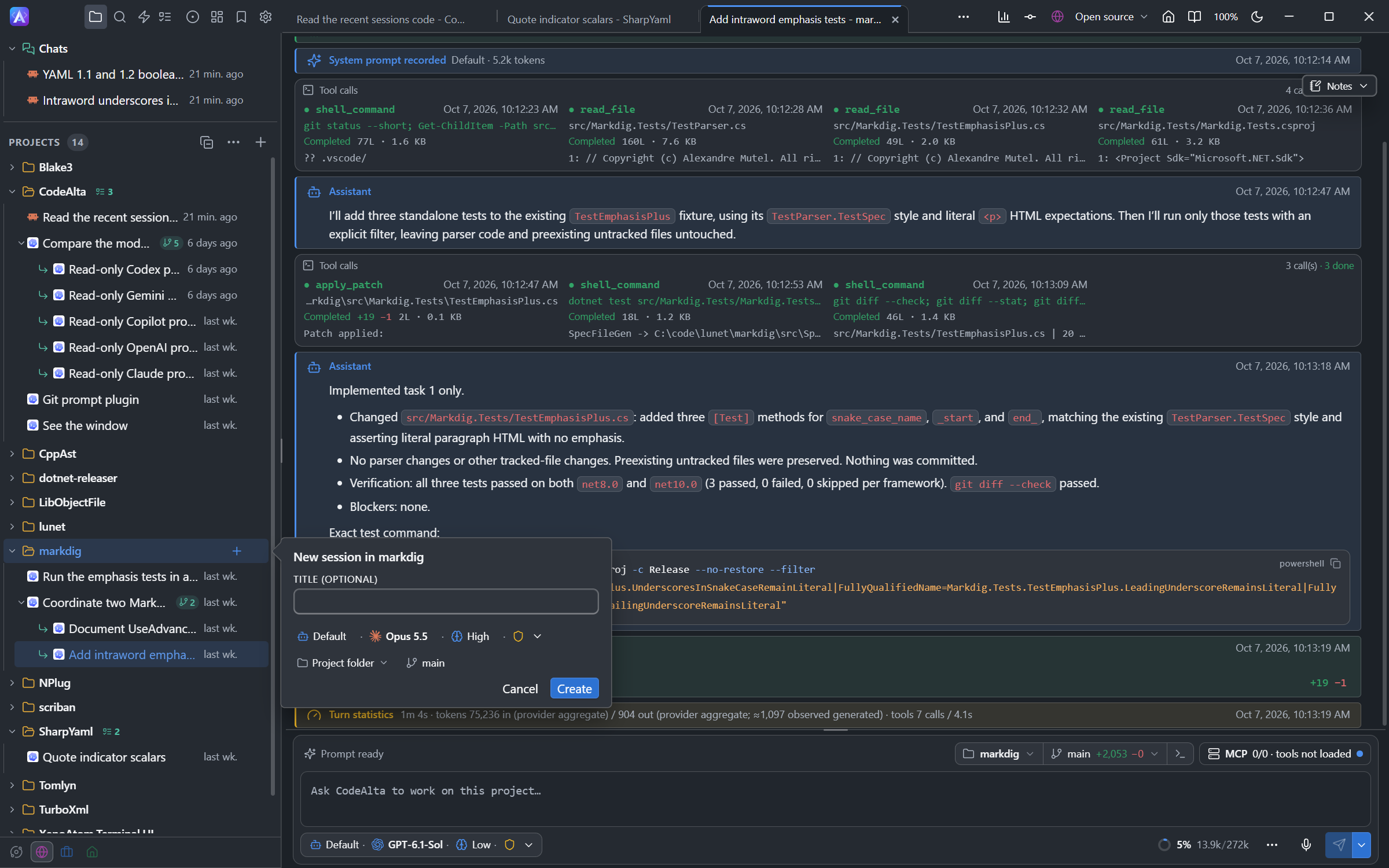Screen dimensions: 1389x868
Task: Open the grid apps icon in toolbar
Action: point(217,17)
